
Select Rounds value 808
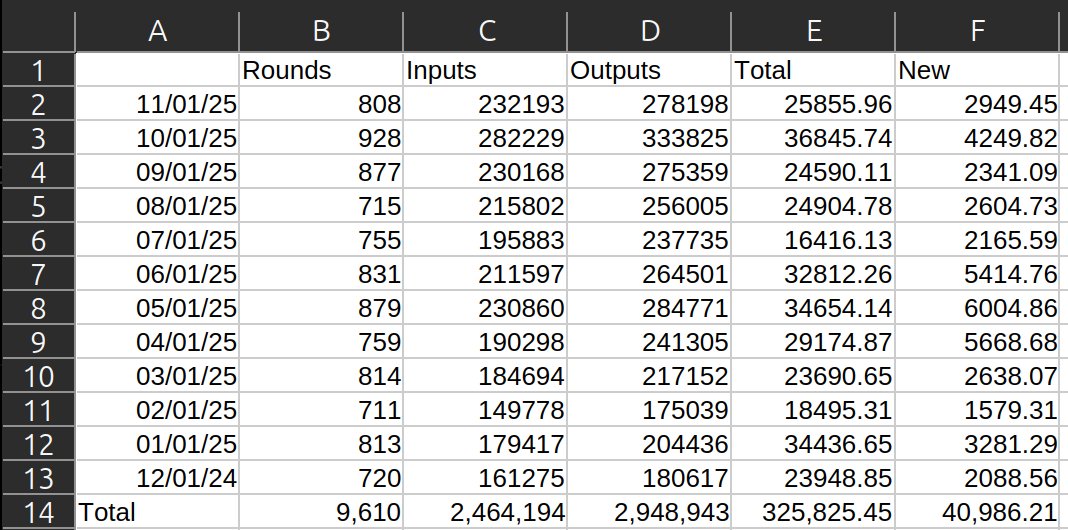point(321,104)
